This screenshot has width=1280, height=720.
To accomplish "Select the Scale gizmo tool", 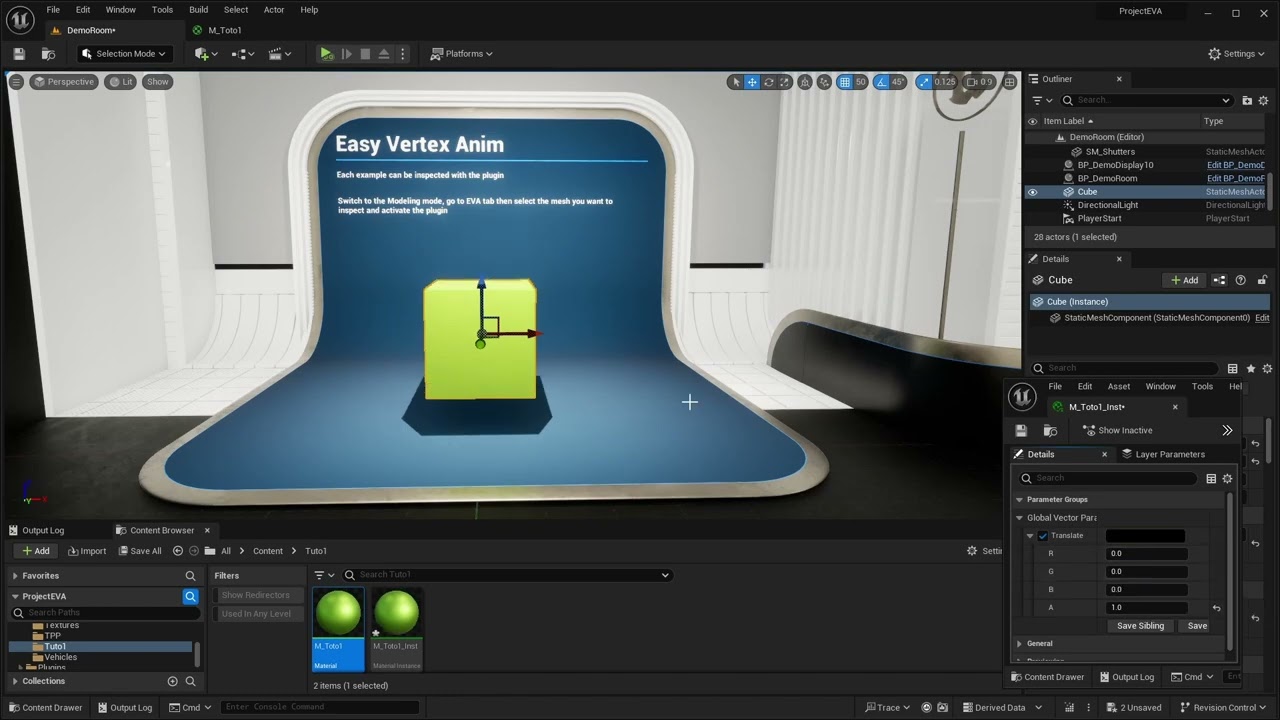I will click(x=785, y=82).
